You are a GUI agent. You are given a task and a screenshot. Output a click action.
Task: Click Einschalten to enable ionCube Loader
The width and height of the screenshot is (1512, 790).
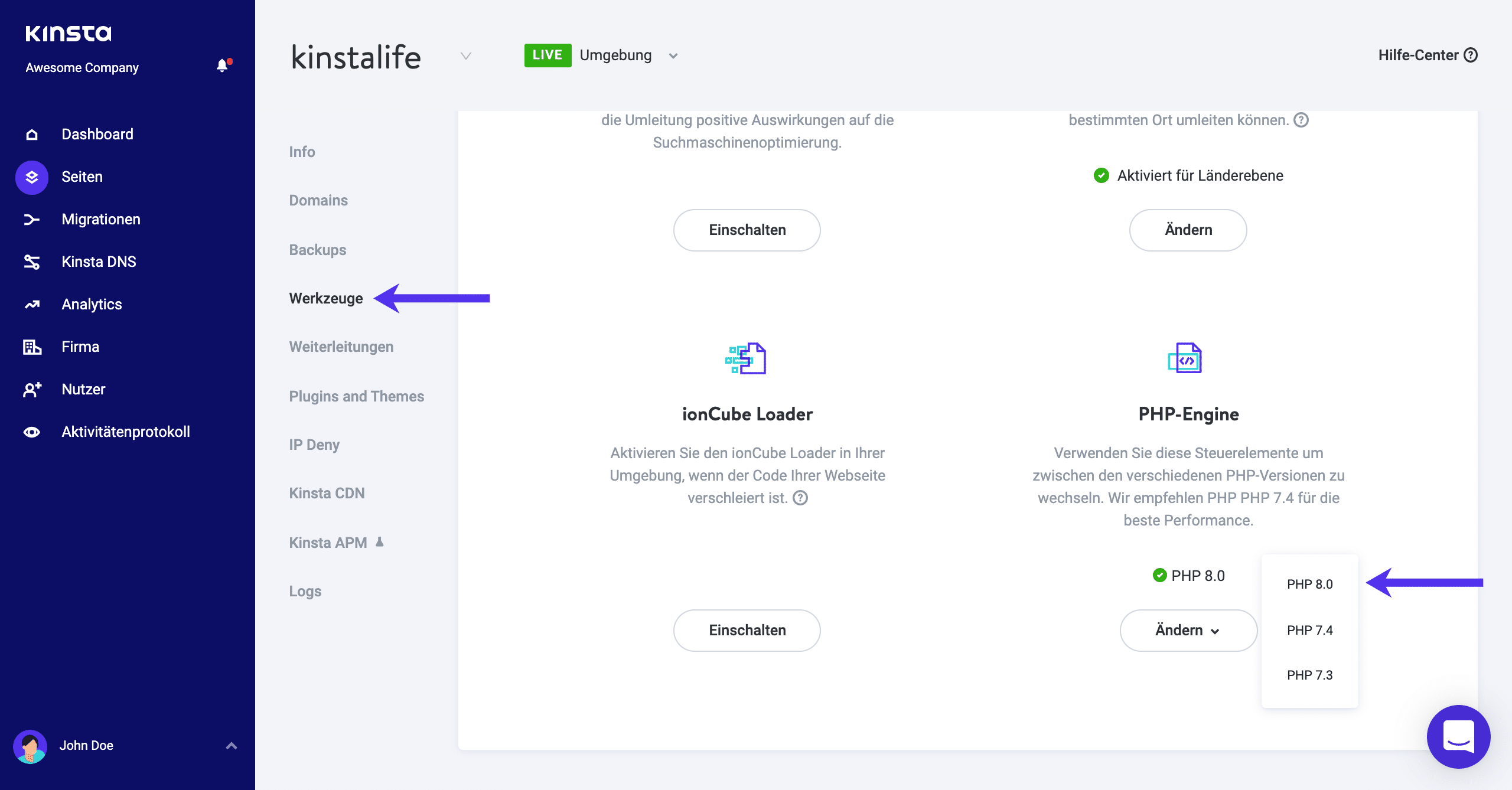(747, 630)
